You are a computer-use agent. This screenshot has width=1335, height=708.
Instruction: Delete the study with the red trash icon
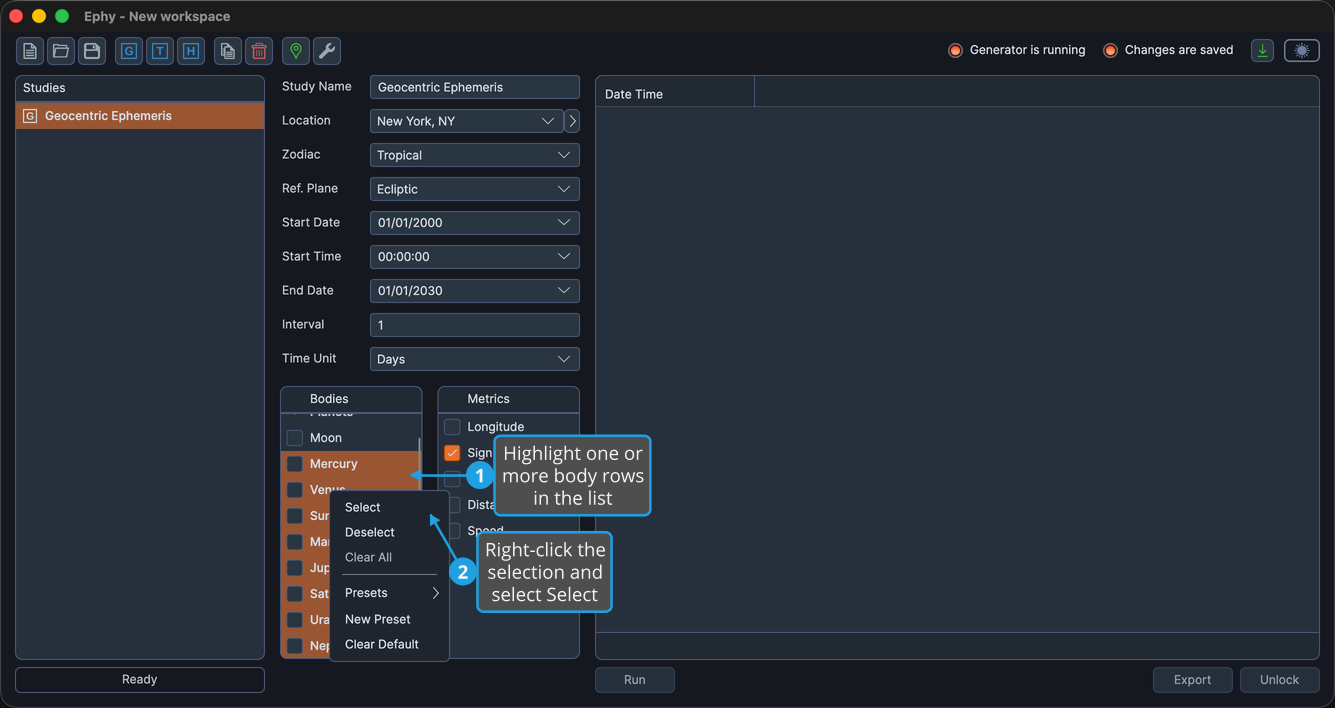click(259, 51)
